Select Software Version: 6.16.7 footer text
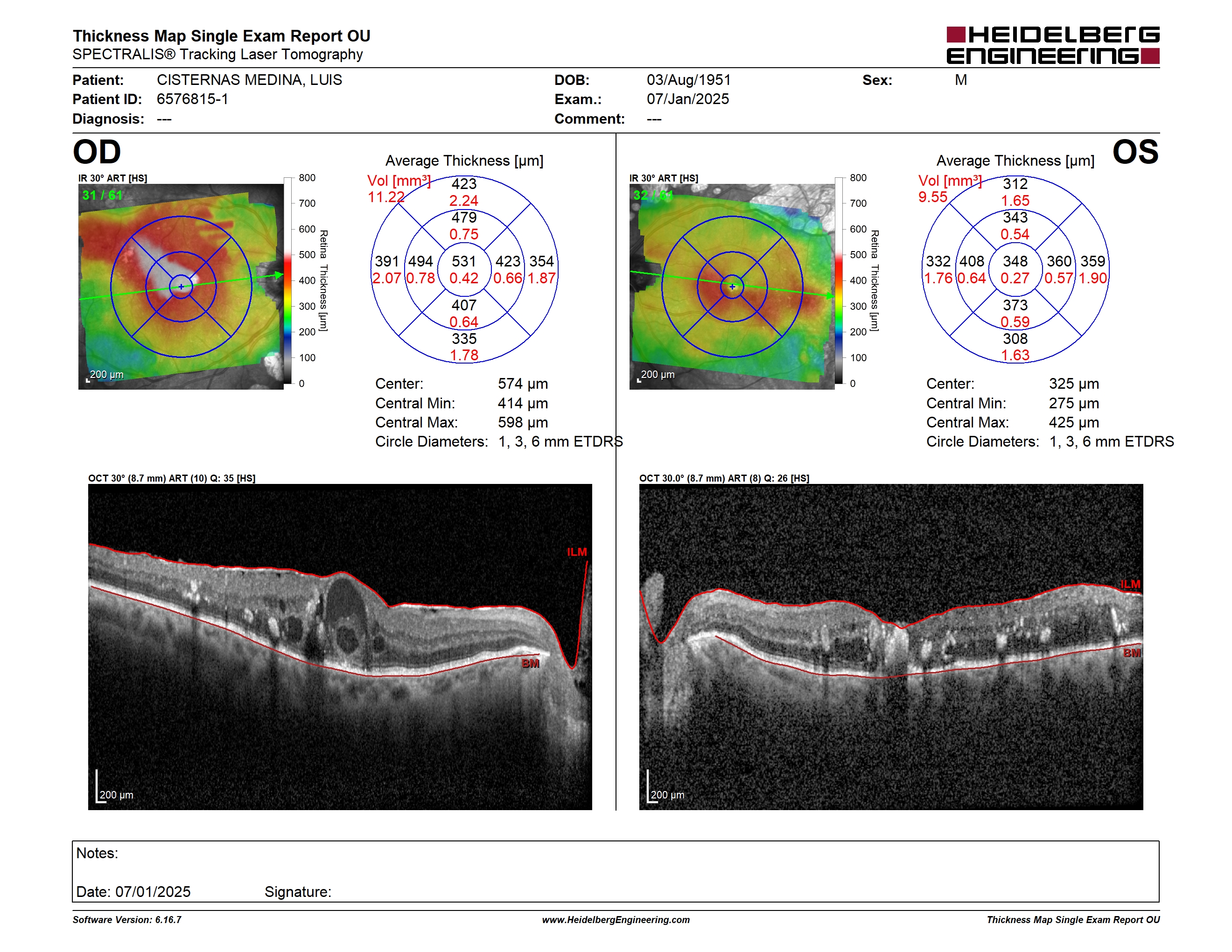 (127, 920)
